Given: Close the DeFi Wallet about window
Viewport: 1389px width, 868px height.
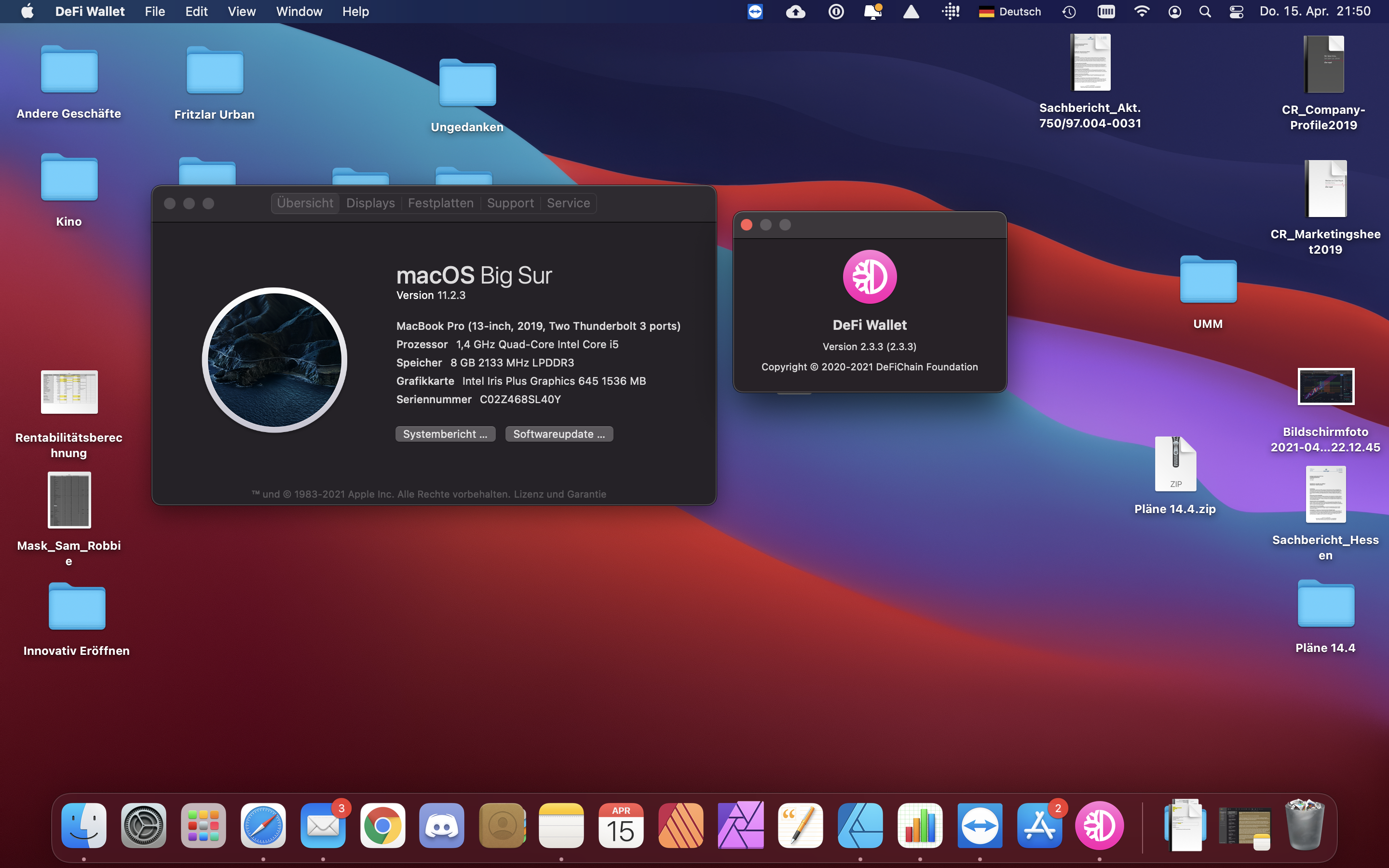Looking at the screenshot, I should (747, 225).
